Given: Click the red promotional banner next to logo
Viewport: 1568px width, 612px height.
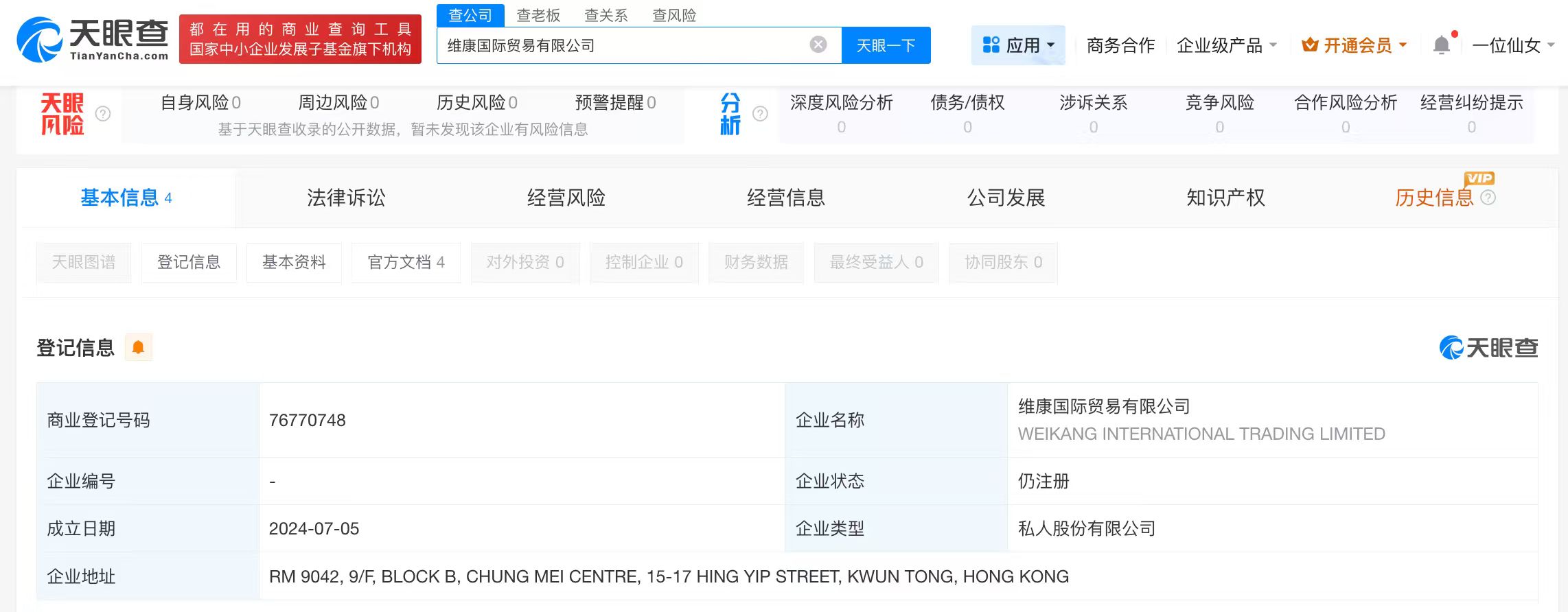Looking at the screenshot, I should coord(300,39).
